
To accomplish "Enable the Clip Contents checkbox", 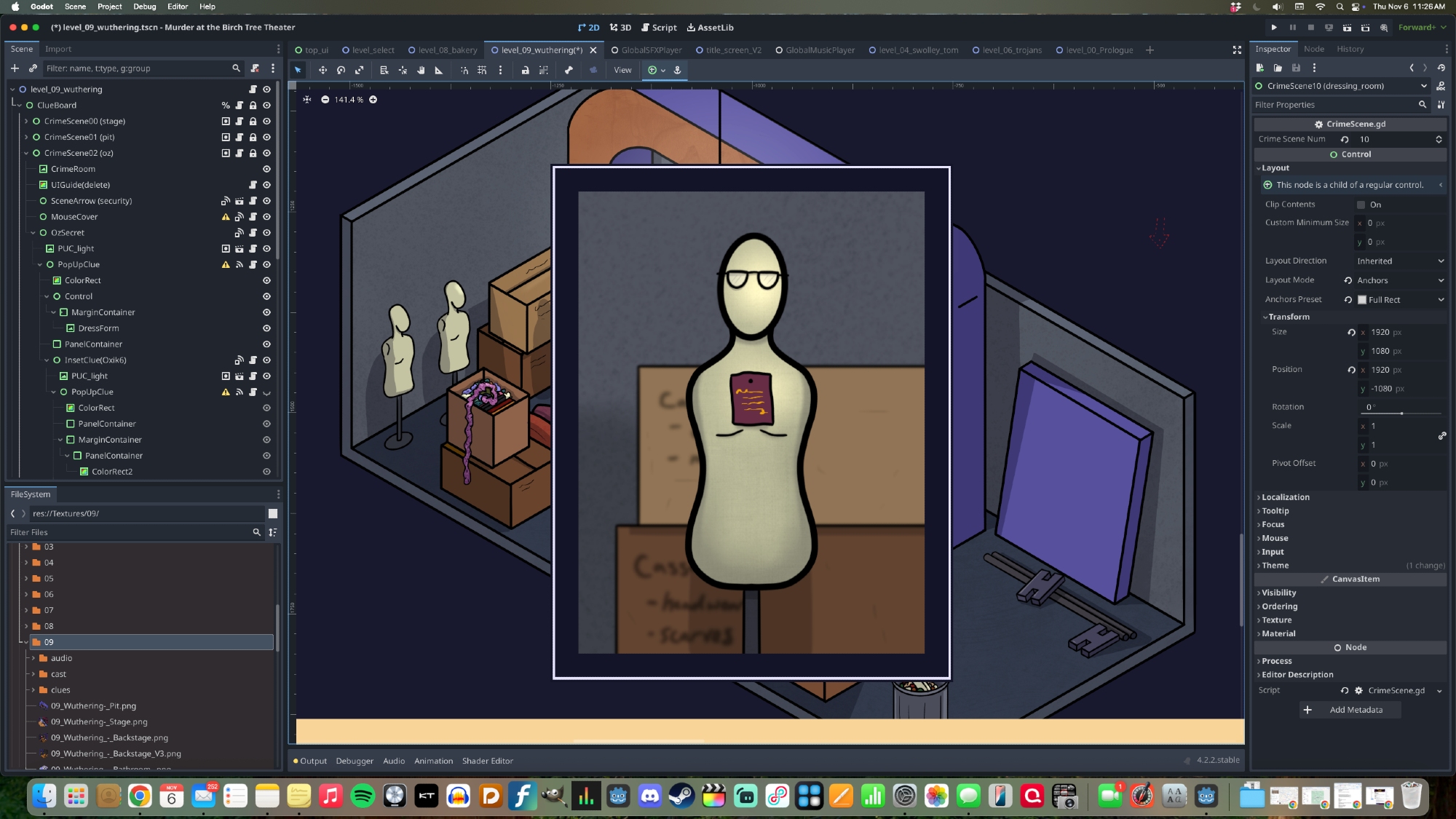I will pyautogui.click(x=1361, y=205).
